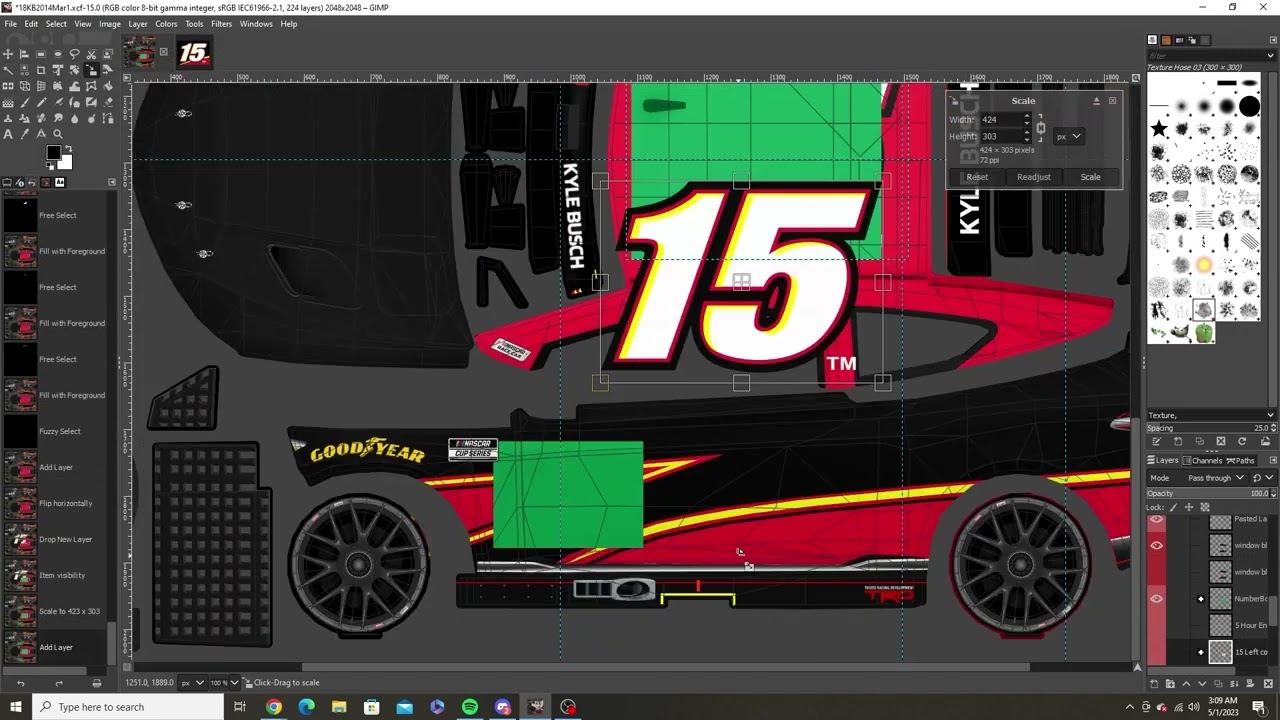The image size is (1280, 720).
Task: Select the Zoom magnifier tool
Action: pyautogui.click(x=58, y=134)
